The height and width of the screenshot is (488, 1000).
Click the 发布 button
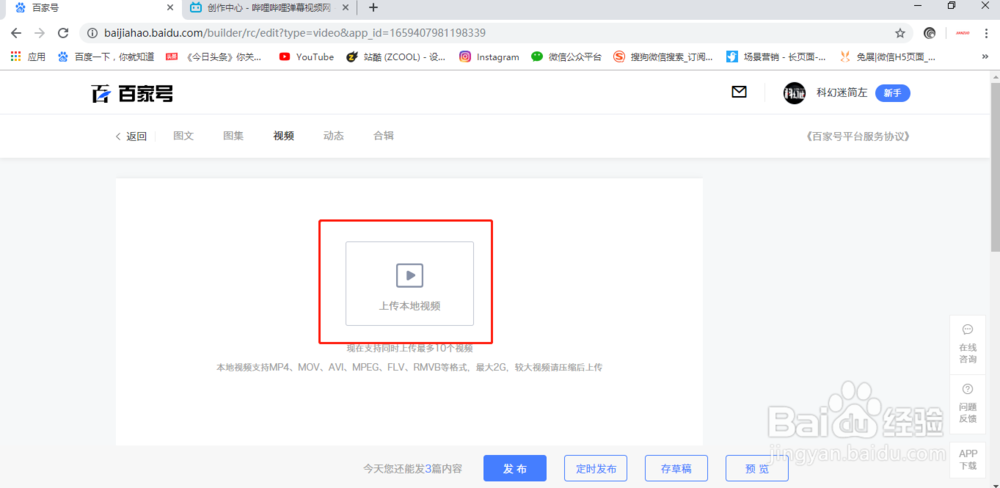(515, 468)
